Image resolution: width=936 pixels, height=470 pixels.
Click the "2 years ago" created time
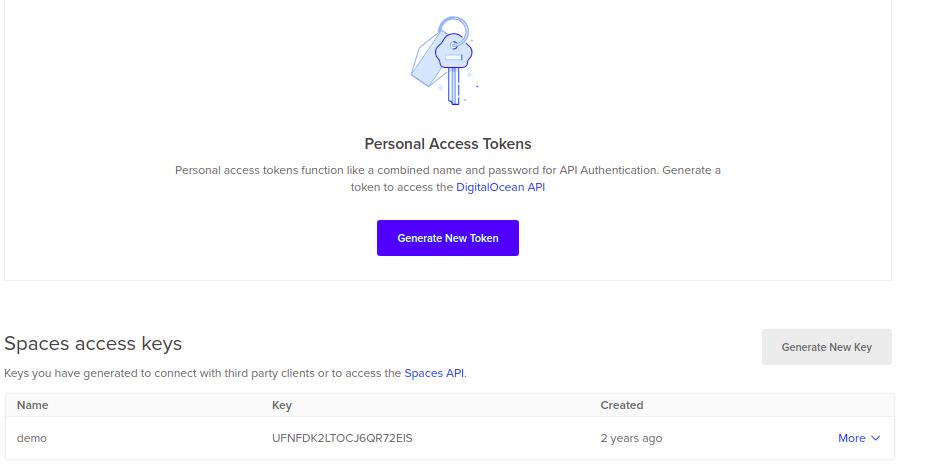(631, 438)
